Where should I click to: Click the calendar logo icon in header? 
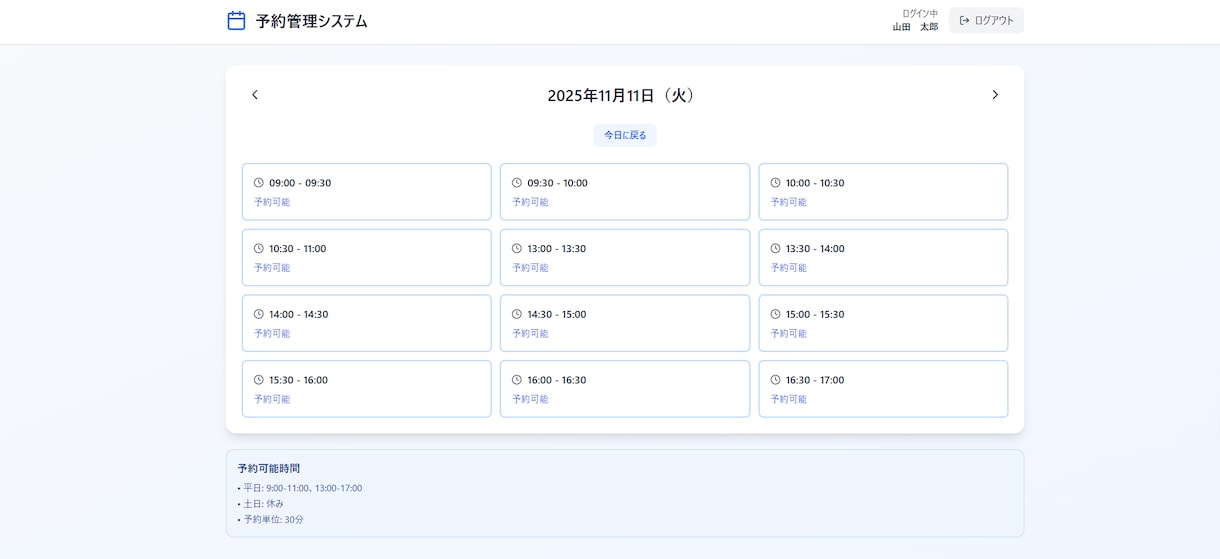pos(236,20)
